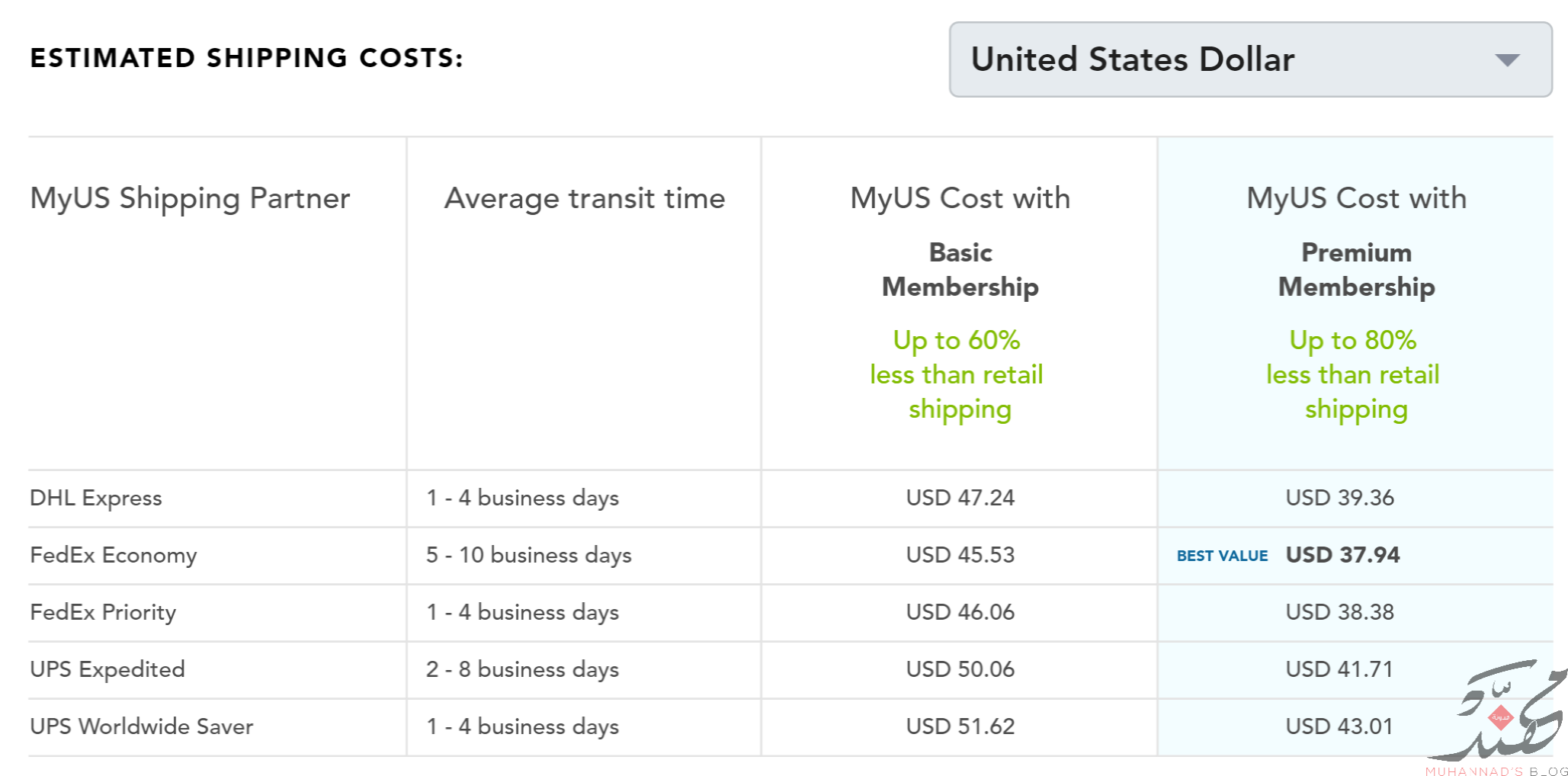Click the USD 51.62 basic price
1568x776 pixels.
coord(960,726)
